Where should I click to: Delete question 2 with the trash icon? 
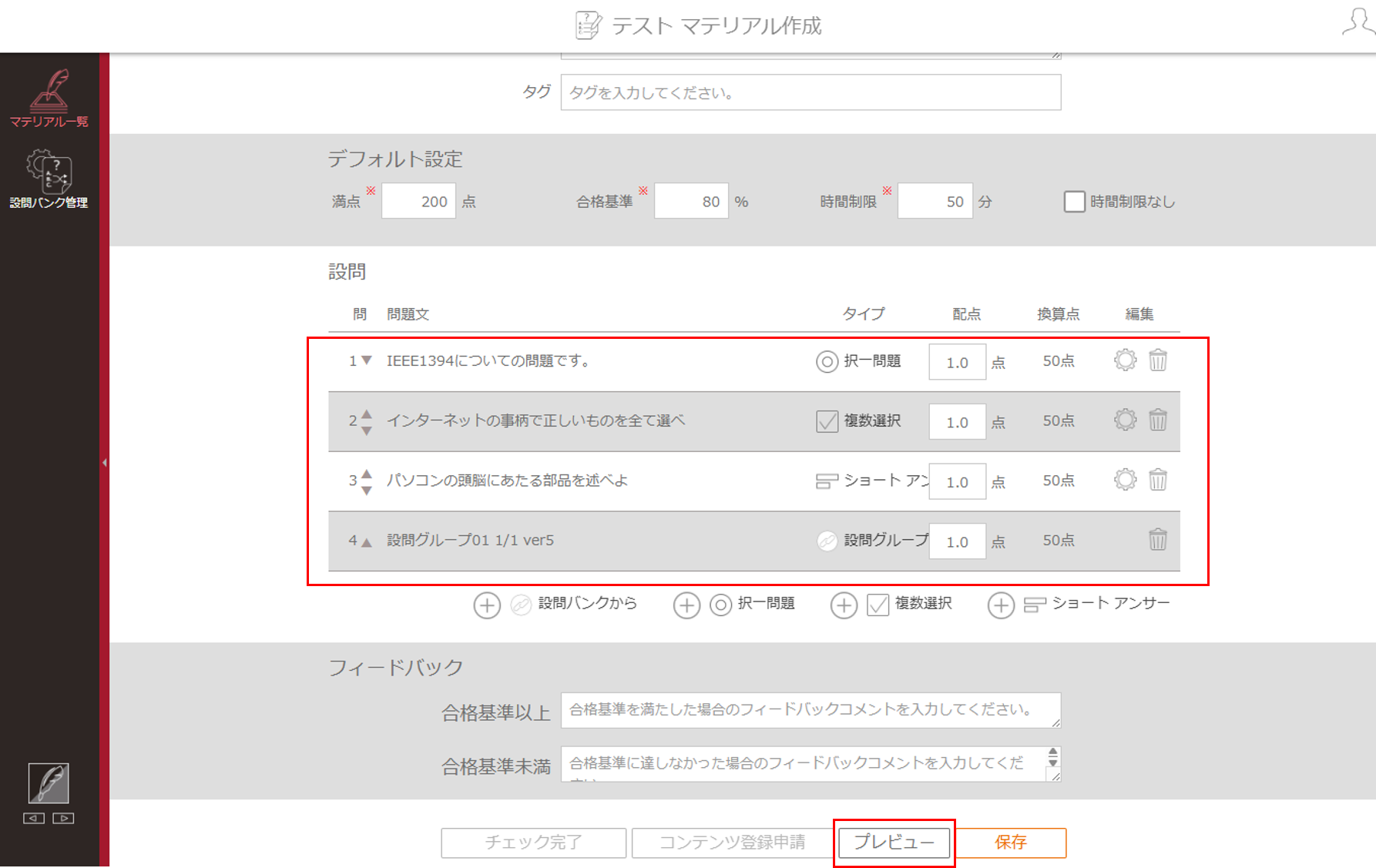[x=1158, y=420]
